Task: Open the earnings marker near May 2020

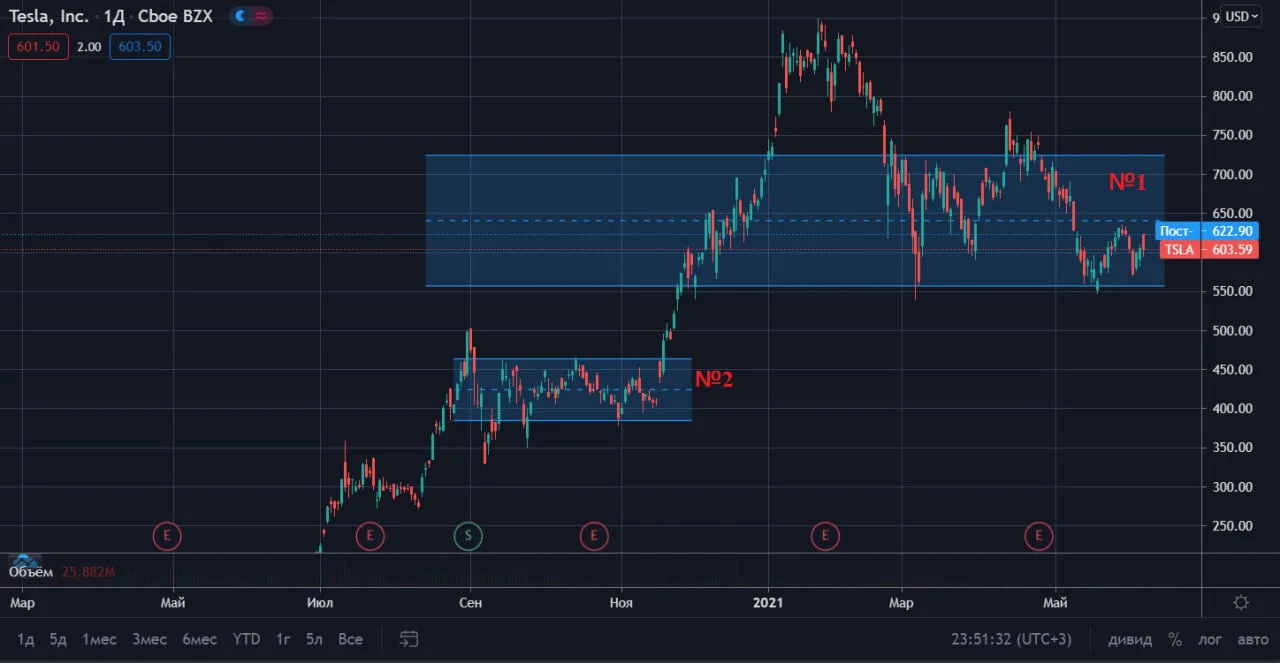Action: click(x=167, y=537)
